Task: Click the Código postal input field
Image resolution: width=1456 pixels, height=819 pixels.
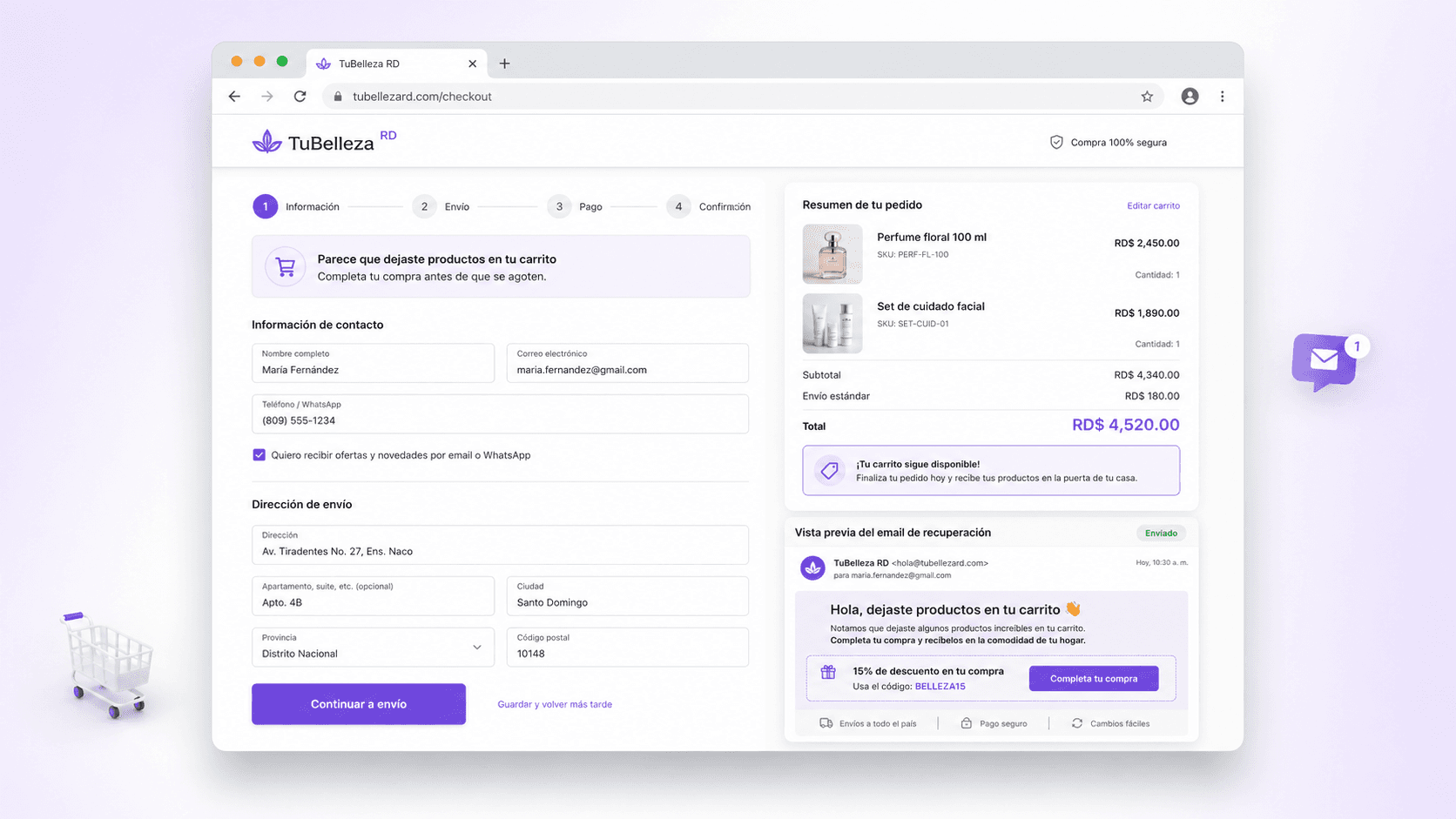Action: click(x=628, y=647)
